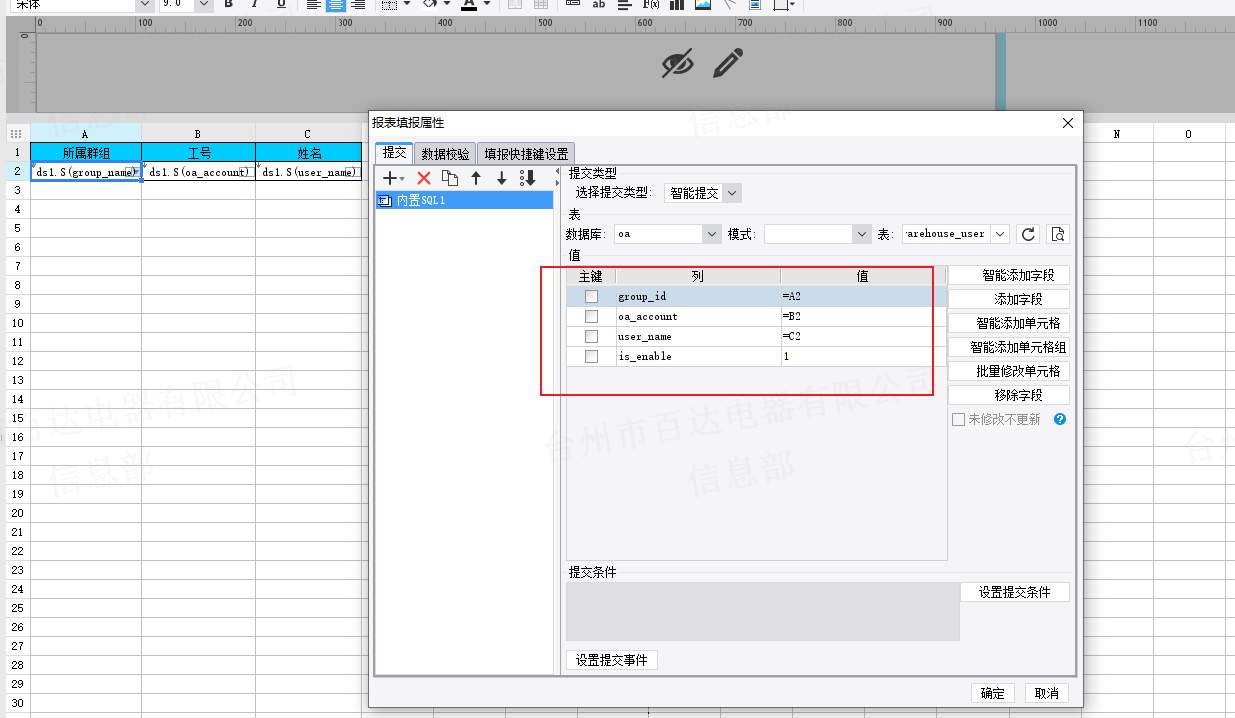Select 内置SQL1 in the submit list
This screenshot has height=718, width=1235.
(465, 200)
